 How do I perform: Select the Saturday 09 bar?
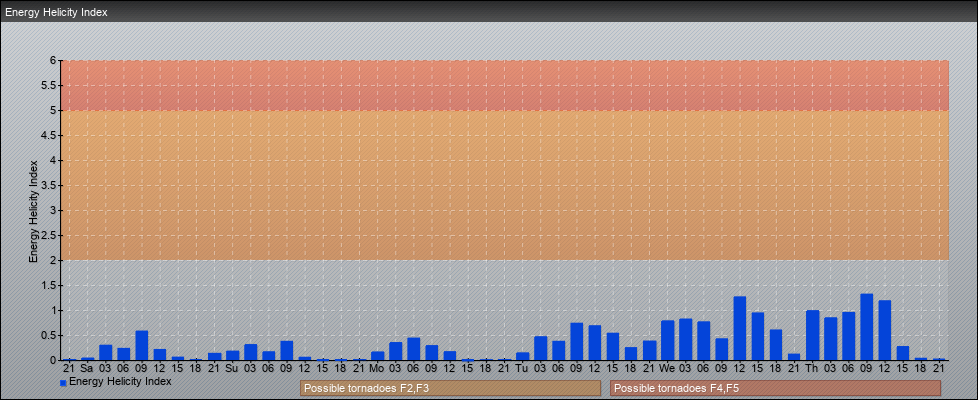(142, 345)
